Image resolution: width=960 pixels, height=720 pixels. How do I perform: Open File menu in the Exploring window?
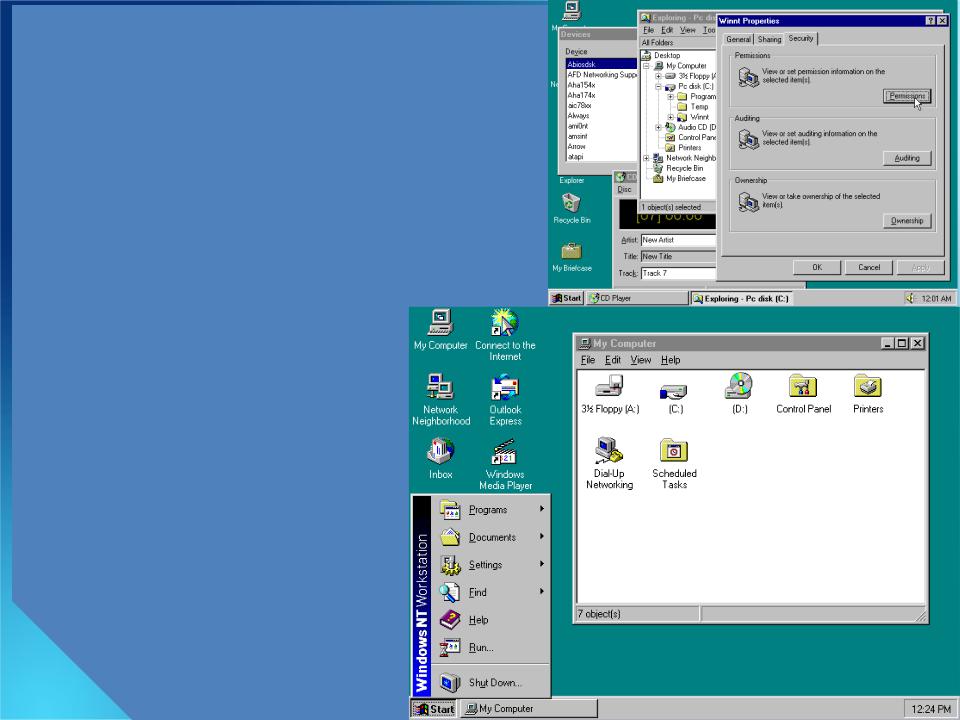point(648,30)
